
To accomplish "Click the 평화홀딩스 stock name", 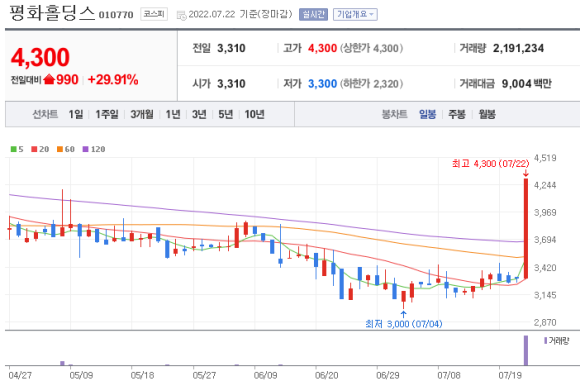I will click(x=52, y=13).
